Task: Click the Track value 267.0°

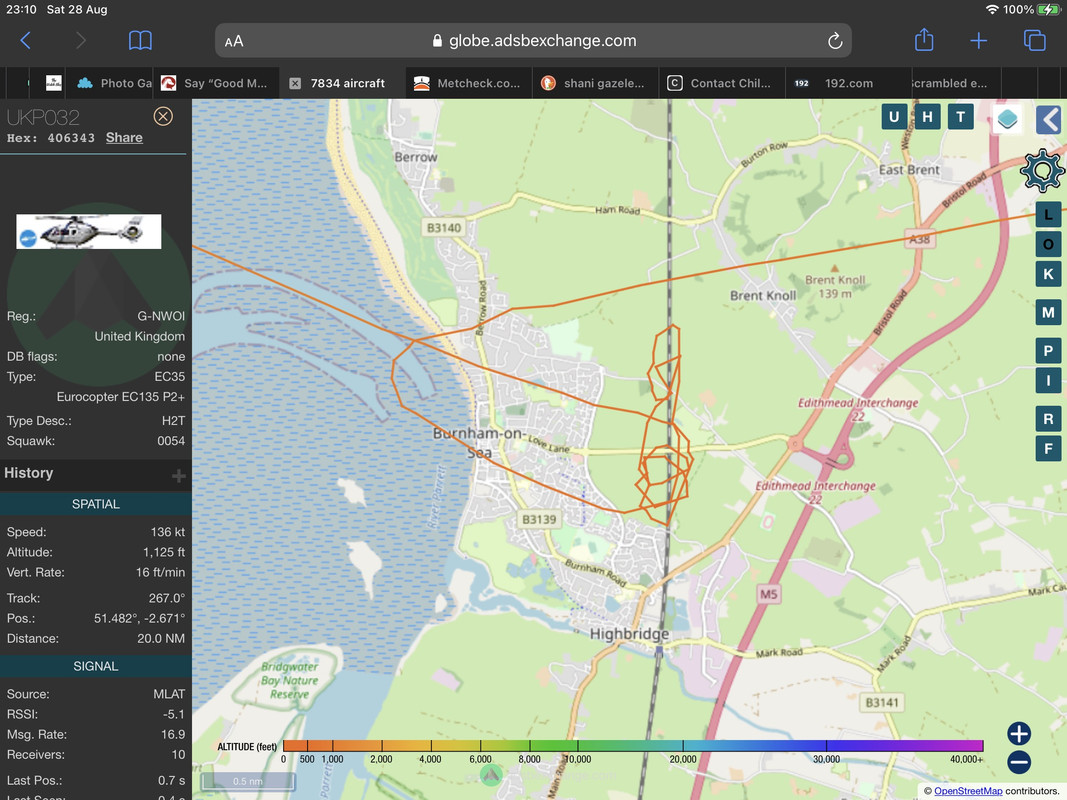Action: point(167,599)
